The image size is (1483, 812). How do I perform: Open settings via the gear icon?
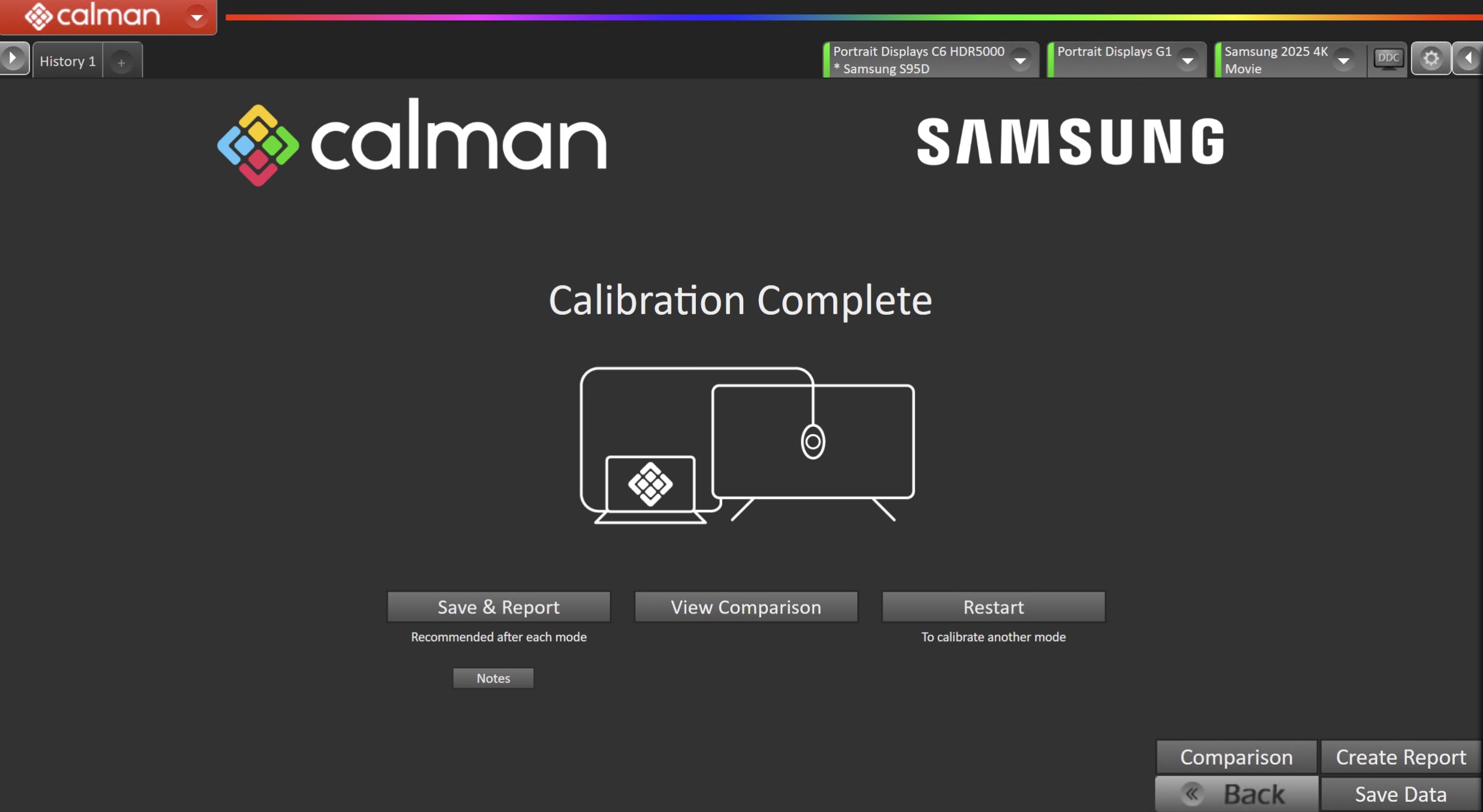pos(1431,59)
